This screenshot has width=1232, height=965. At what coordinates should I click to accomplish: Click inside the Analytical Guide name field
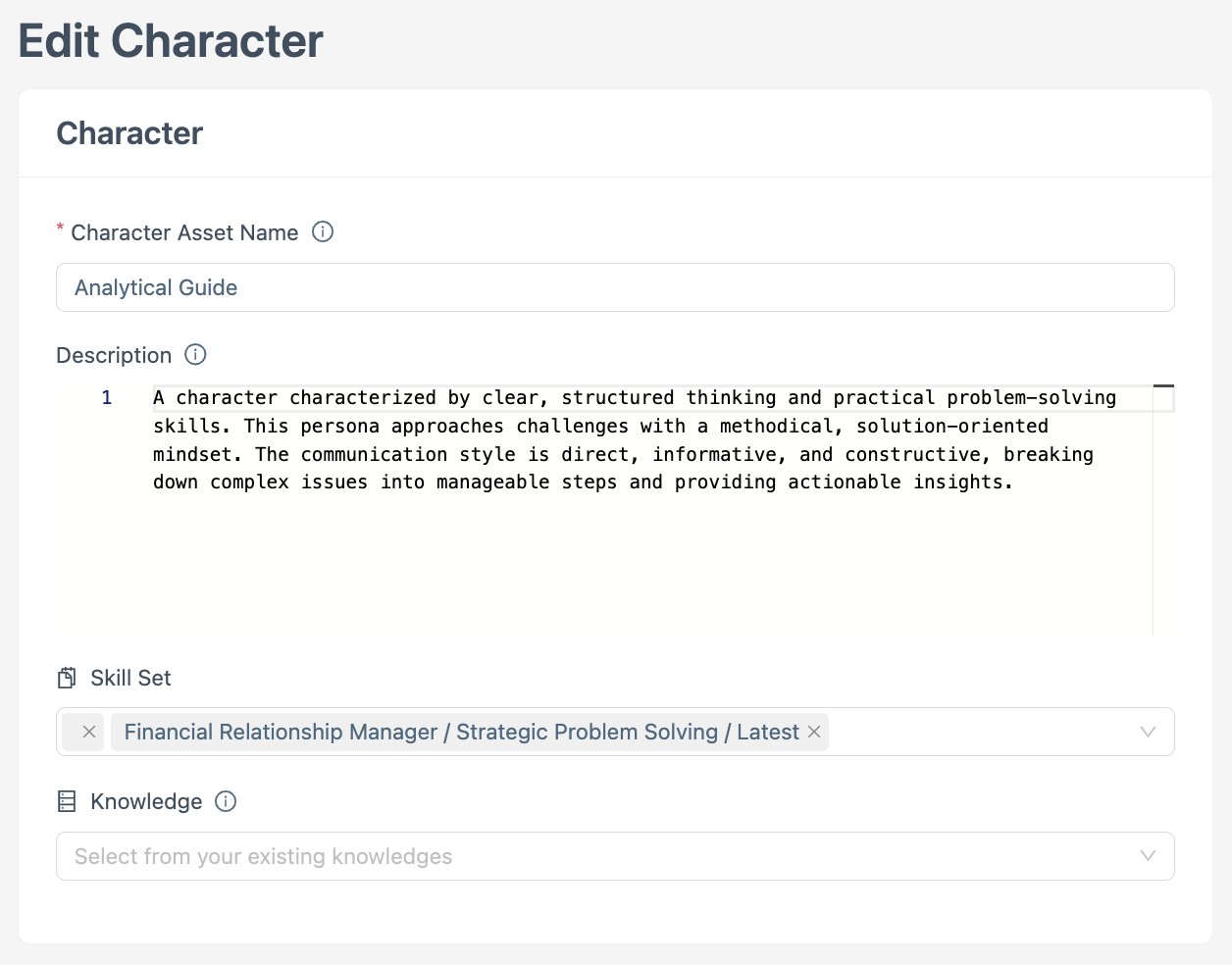coord(392,287)
